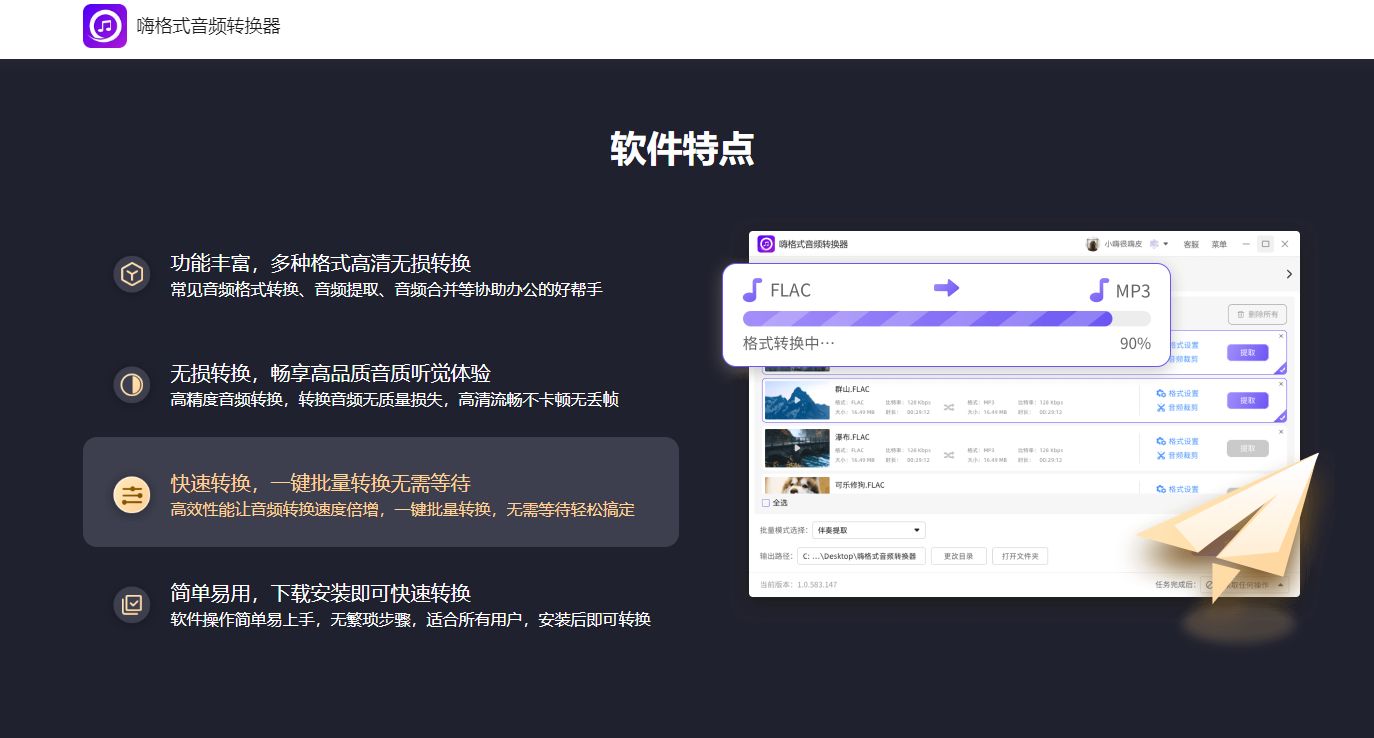
Task: Click 提取 for 群山.FLAC
Action: point(1248,400)
